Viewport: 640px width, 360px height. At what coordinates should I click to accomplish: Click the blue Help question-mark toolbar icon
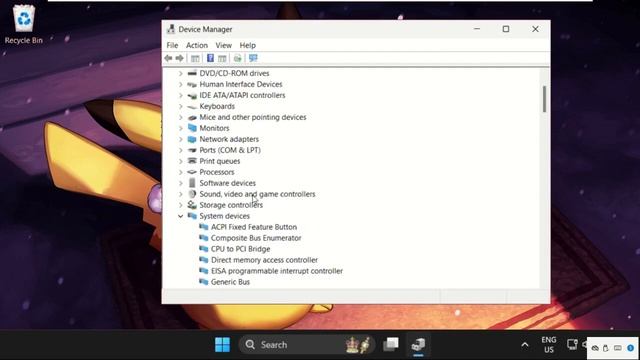pyautogui.click(x=210, y=58)
